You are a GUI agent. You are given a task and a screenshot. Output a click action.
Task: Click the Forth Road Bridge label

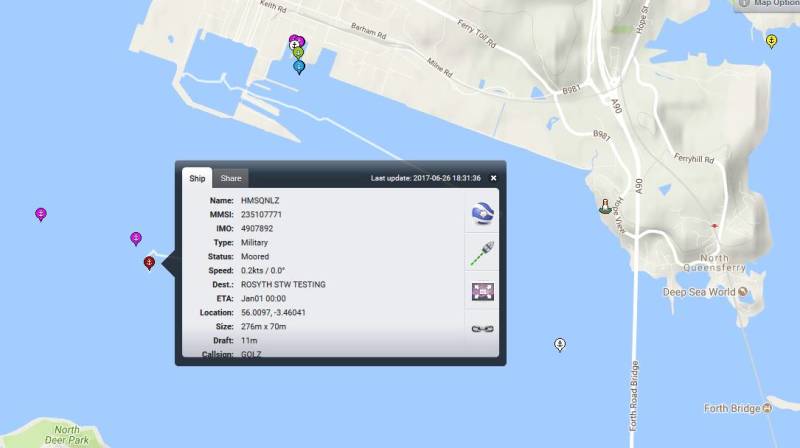634,396
